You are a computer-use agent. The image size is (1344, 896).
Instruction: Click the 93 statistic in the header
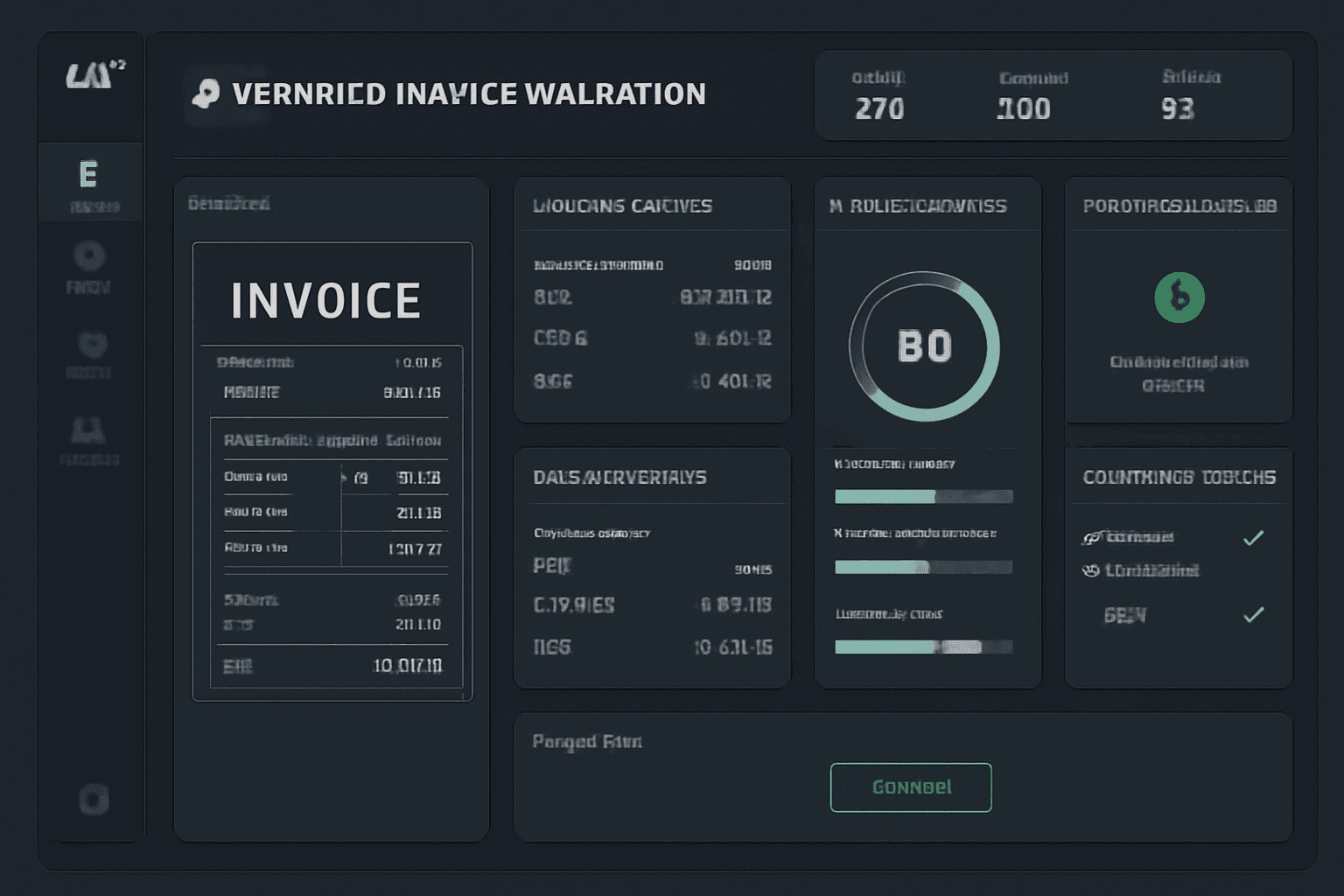point(1178,108)
